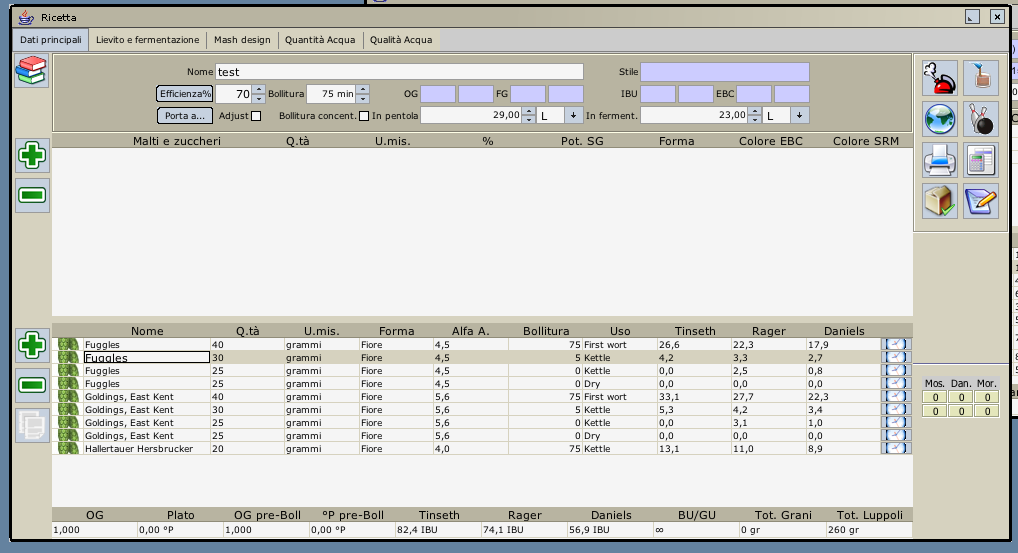Image resolution: width=1018 pixels, height=553 pixels.
Task: Open chart icon for Goldings Dry row
Action: click(x=896, y=436)
